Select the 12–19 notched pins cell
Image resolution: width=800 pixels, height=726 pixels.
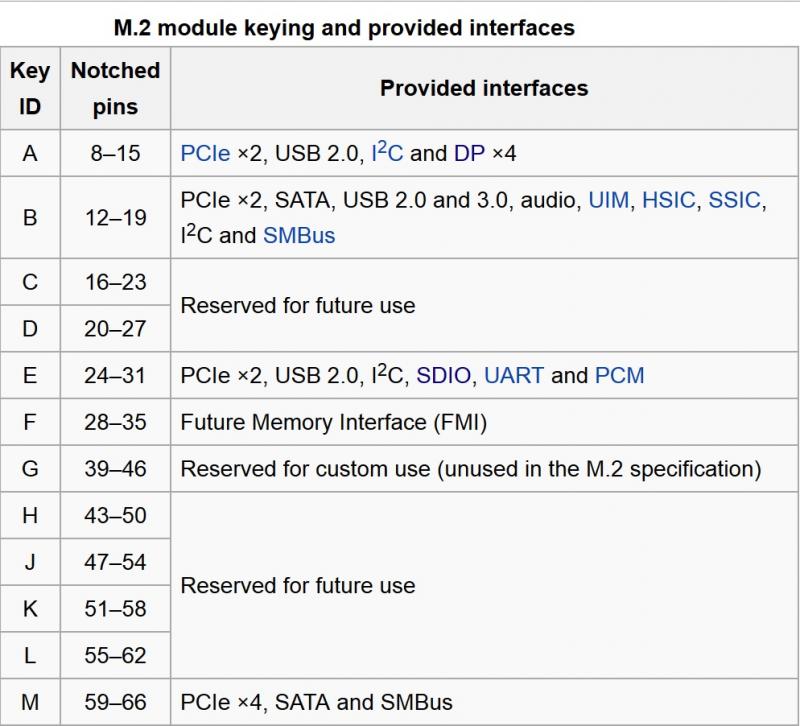coord(115,218)
